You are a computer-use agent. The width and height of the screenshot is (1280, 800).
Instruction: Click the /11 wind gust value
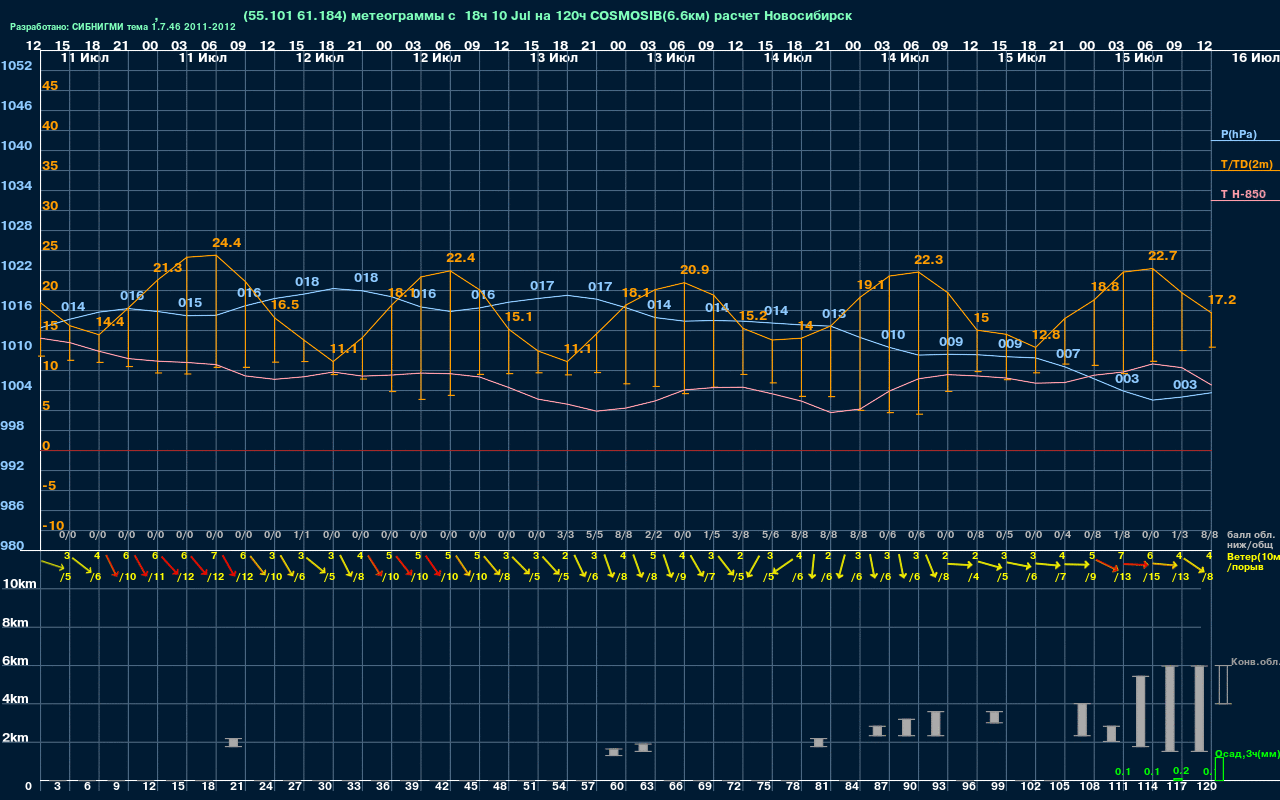156,577
